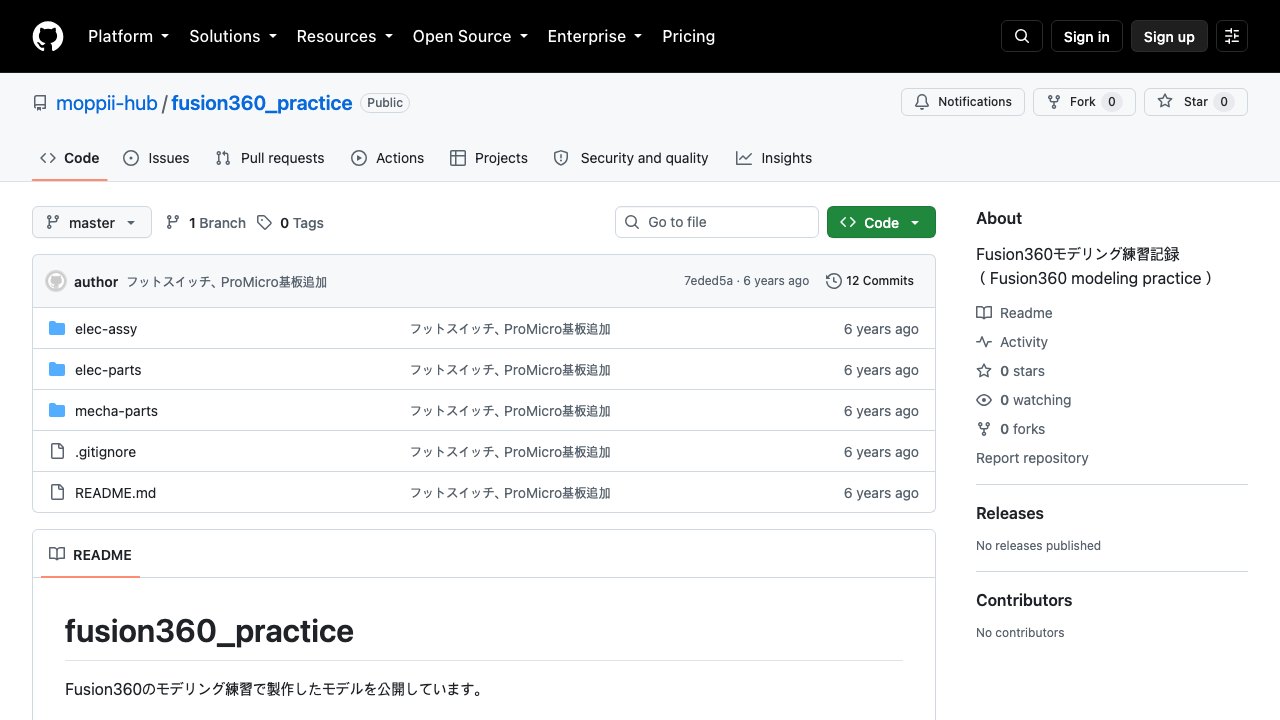Switch to Security and quality tab
The height and width of the screenshot is (720, 1280).
click(x=631, y=158)
